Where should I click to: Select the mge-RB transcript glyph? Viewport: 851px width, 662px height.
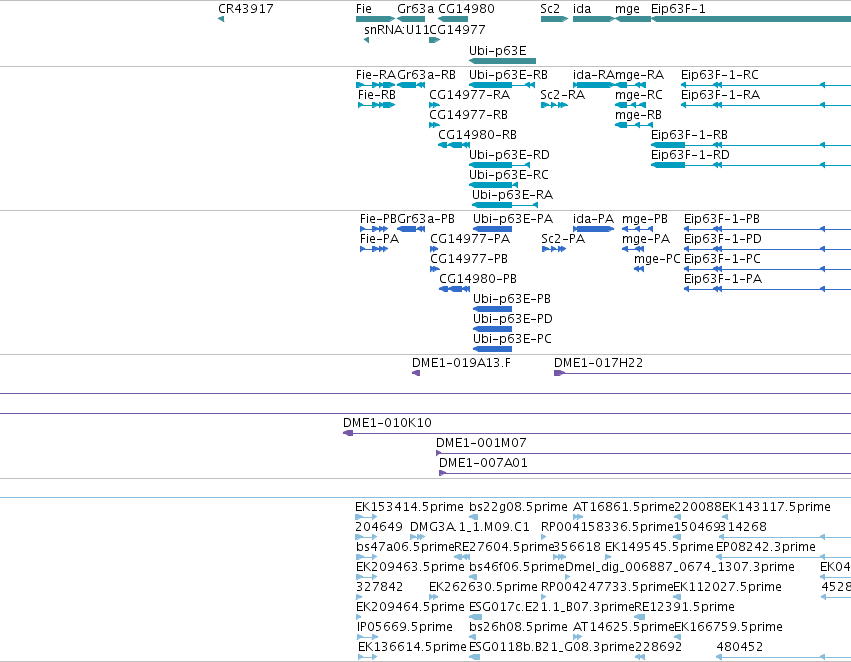click(633, 125)
